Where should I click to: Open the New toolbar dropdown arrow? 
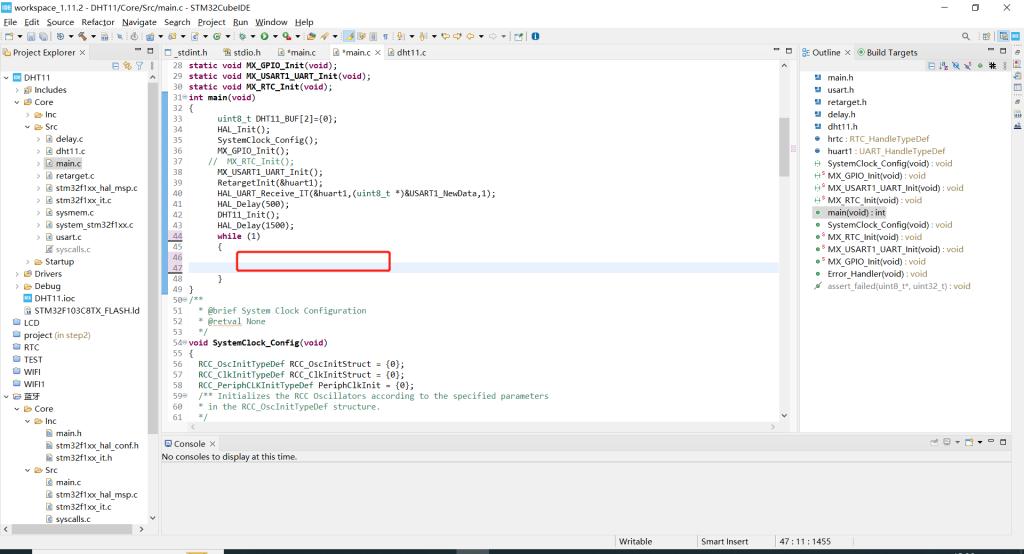pos(20,37)
